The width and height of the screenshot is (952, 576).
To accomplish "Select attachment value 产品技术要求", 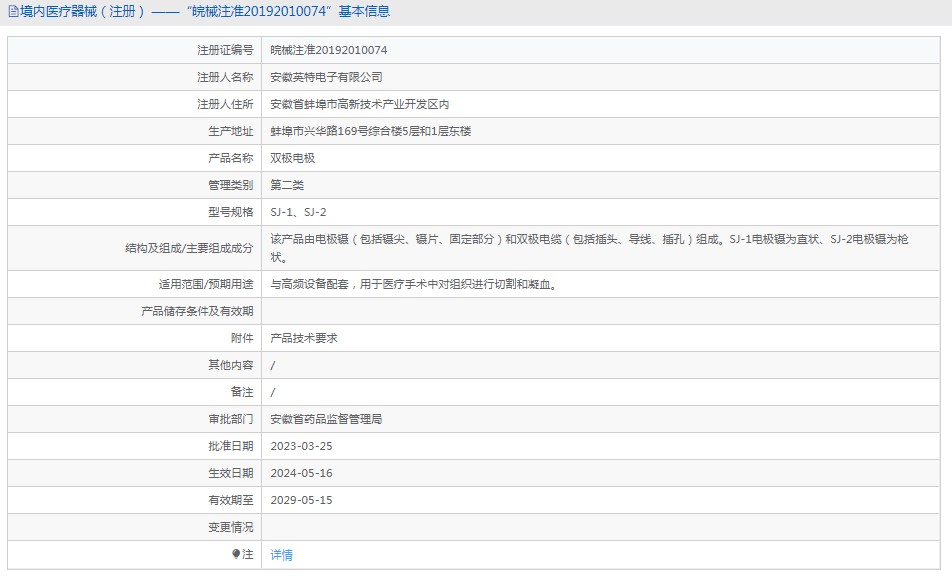I will tap(304, 338).
